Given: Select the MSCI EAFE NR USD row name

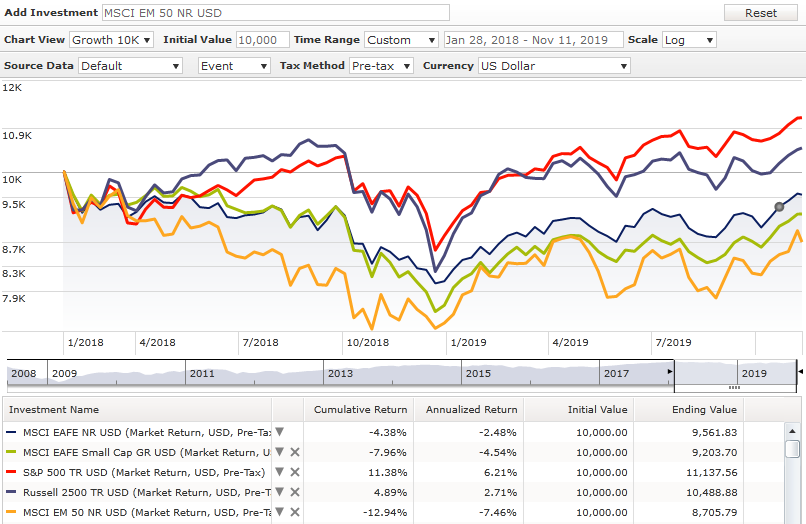Looking at the screenshot, I should point(146,432).
